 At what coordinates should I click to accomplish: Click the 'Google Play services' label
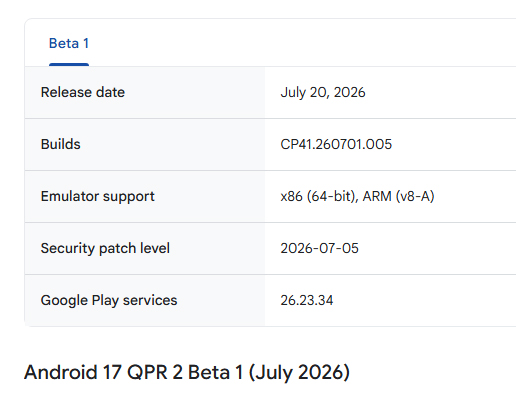[x=109, y=300]
